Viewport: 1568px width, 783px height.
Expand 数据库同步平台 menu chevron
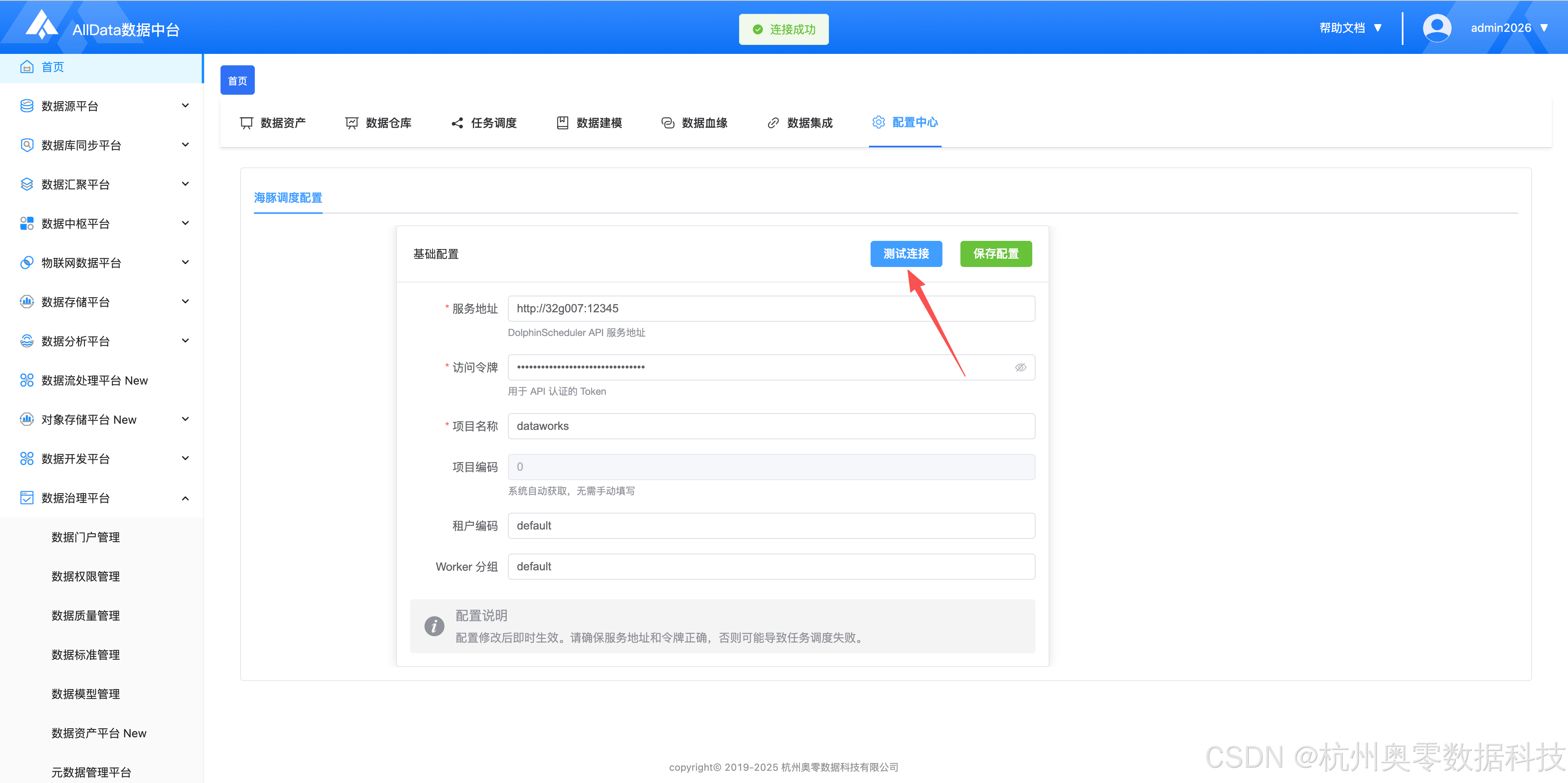click(186, 145)
